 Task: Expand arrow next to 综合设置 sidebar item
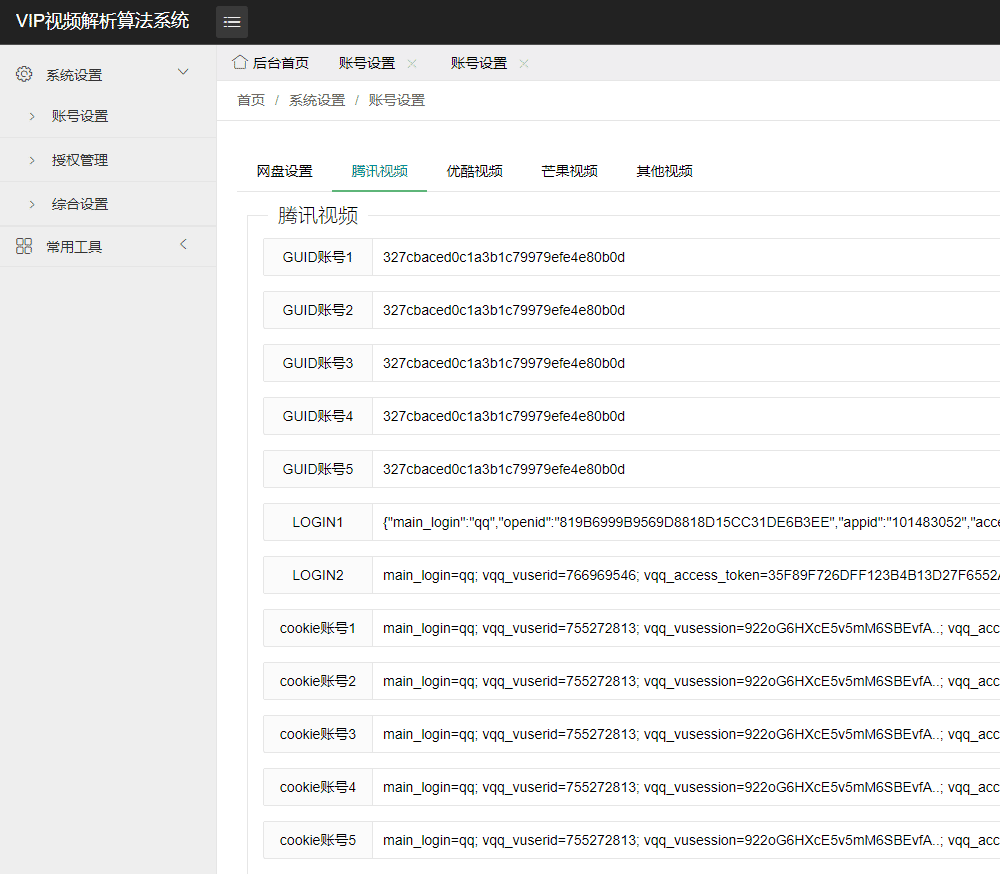click(x=32, y=204)
